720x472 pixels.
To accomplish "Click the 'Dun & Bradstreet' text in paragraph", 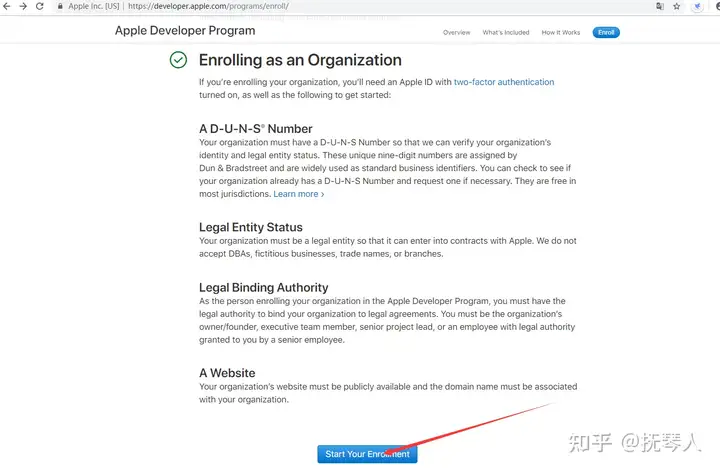I will 233,168.
